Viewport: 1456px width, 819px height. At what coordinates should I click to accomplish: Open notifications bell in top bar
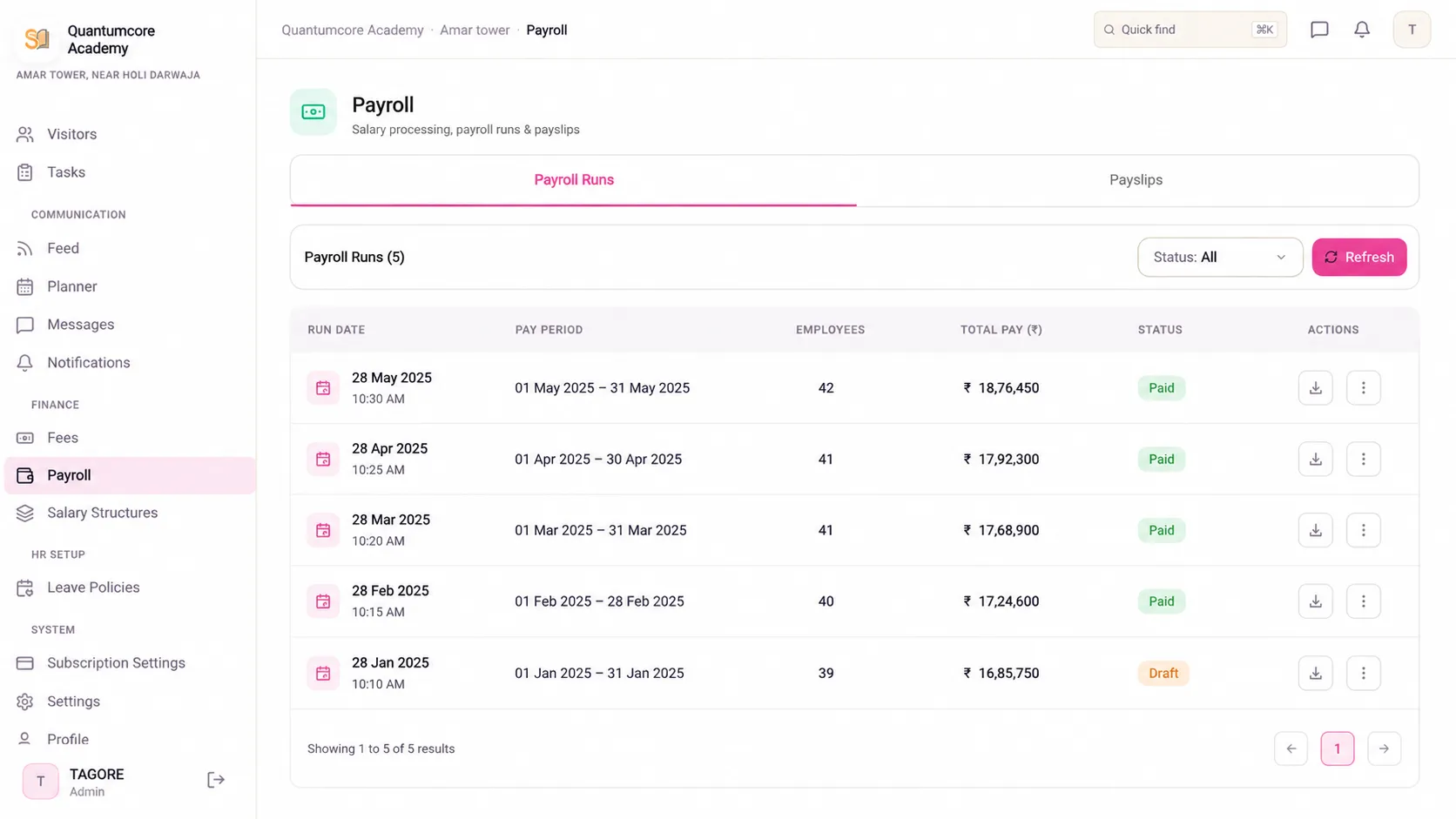[x=1362, y=30]
